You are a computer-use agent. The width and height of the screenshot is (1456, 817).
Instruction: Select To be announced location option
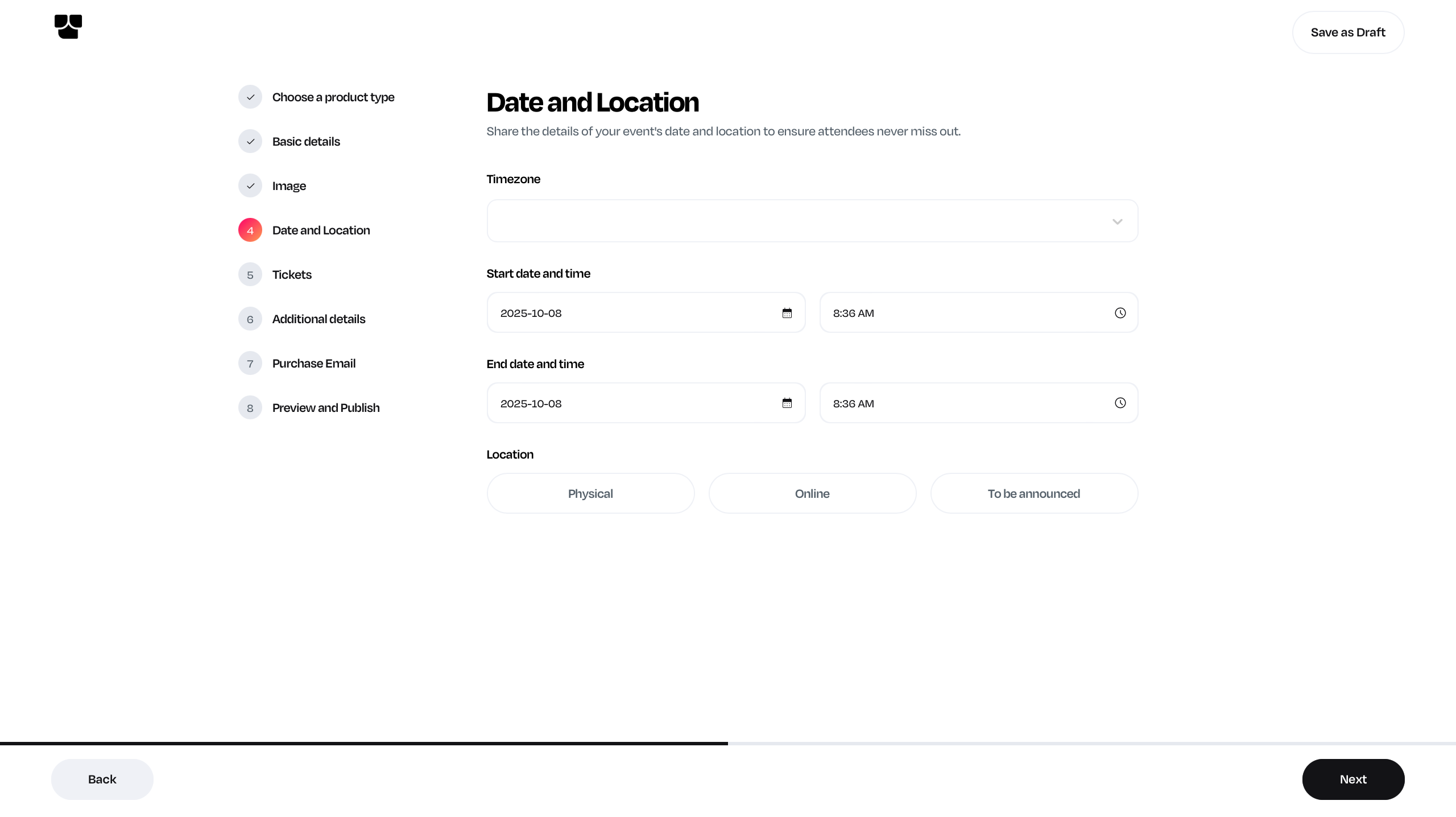coord(1033,493)
